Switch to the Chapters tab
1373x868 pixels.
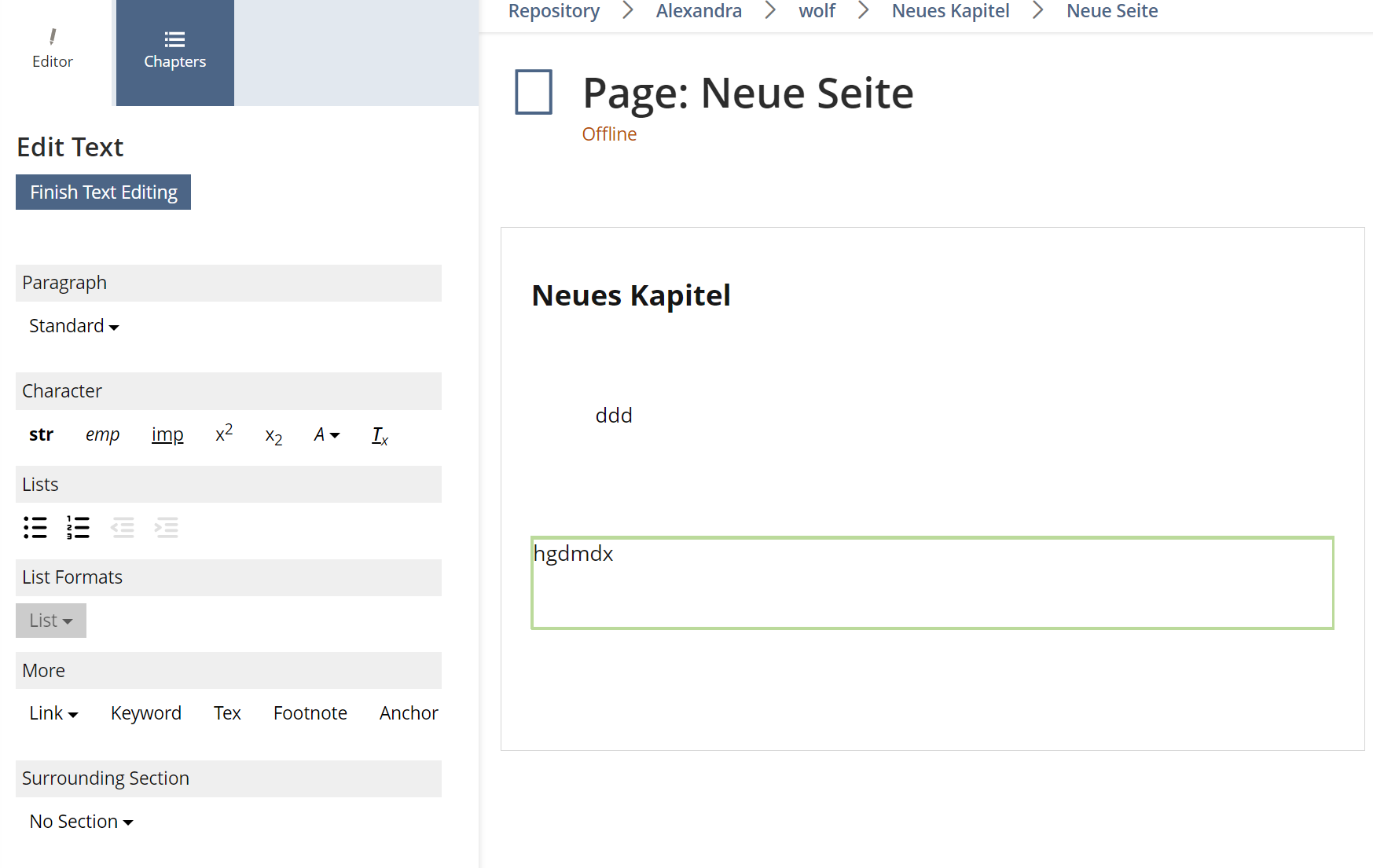[174, 52]
